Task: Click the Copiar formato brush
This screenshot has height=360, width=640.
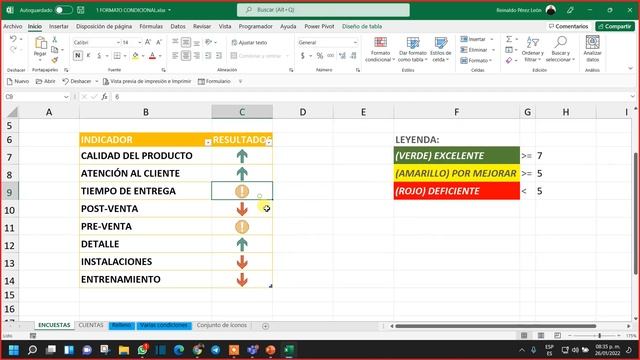Action: [x=54, y=60]
